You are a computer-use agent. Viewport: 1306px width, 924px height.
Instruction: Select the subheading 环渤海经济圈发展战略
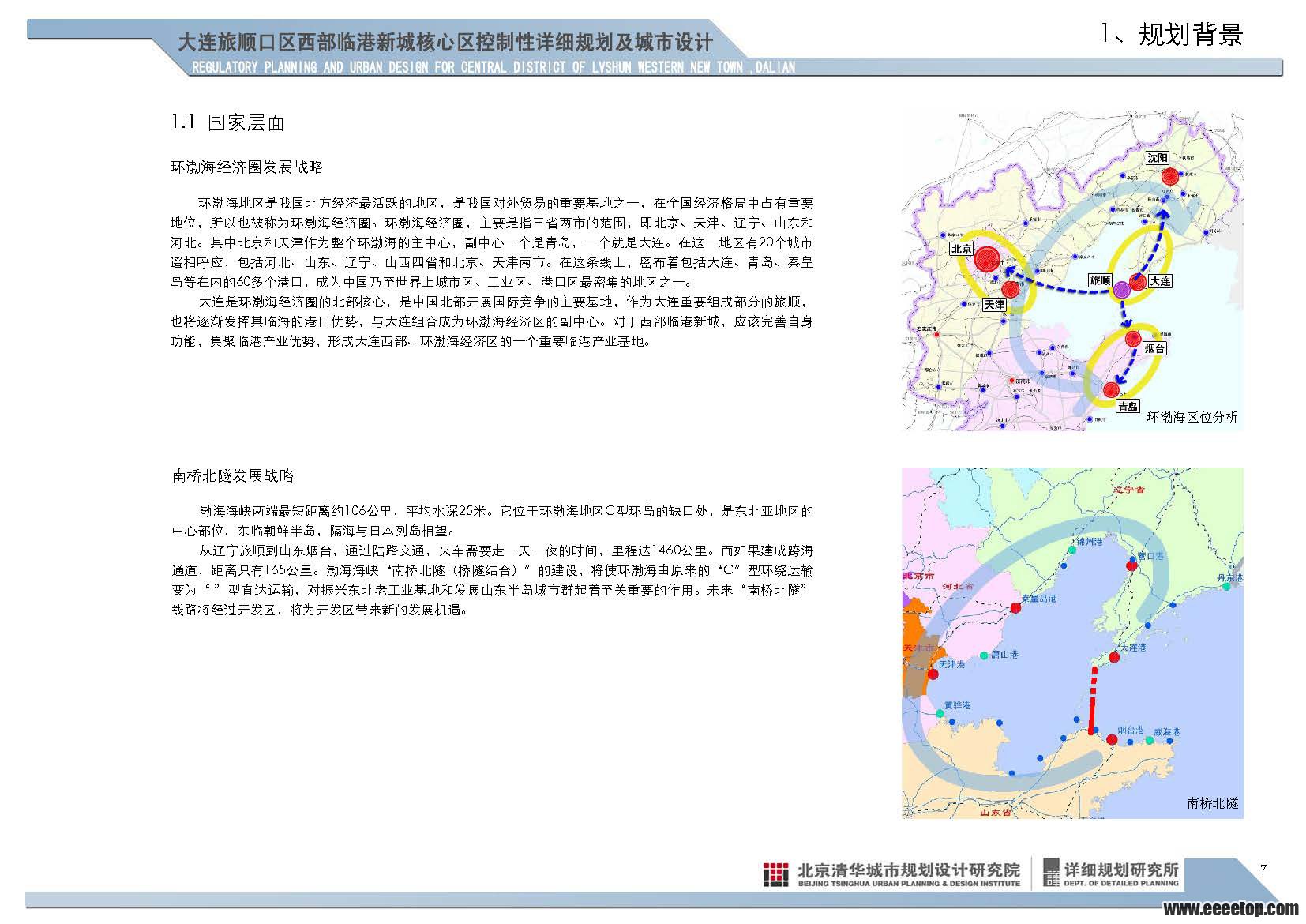pyautogui.click(x=247, y=167)
